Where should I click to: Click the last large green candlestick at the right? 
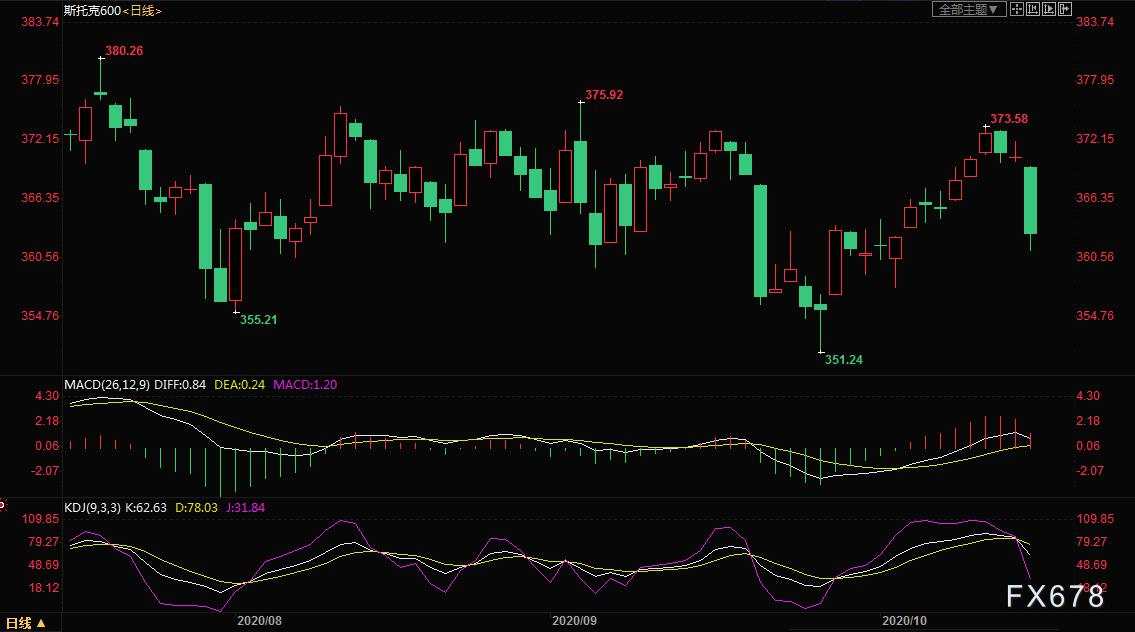point(1030,201)
